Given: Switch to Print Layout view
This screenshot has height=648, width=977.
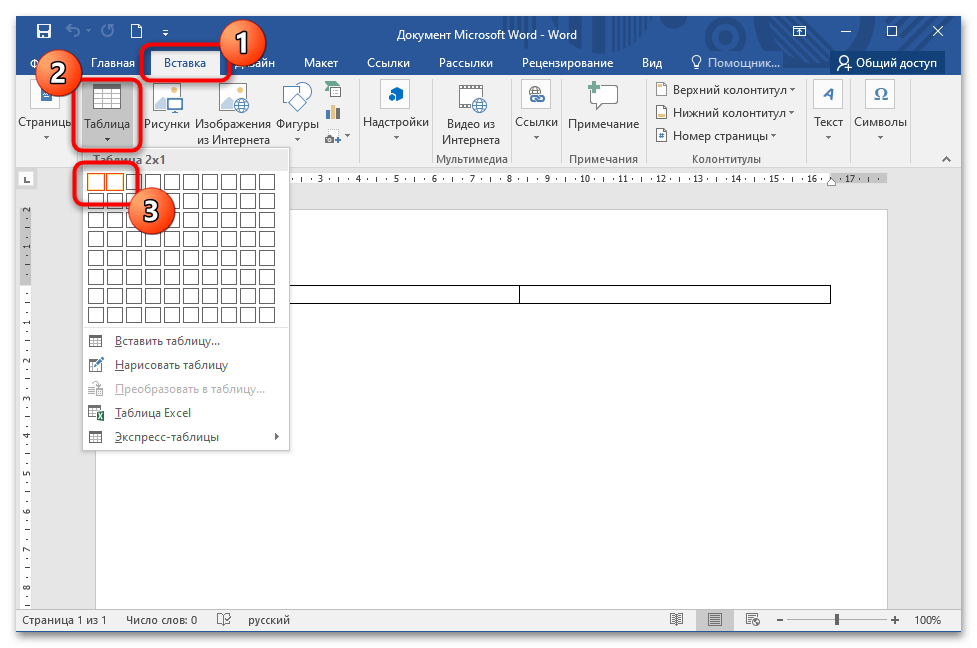Looking at the screenshot, I should tap(715, 620).
